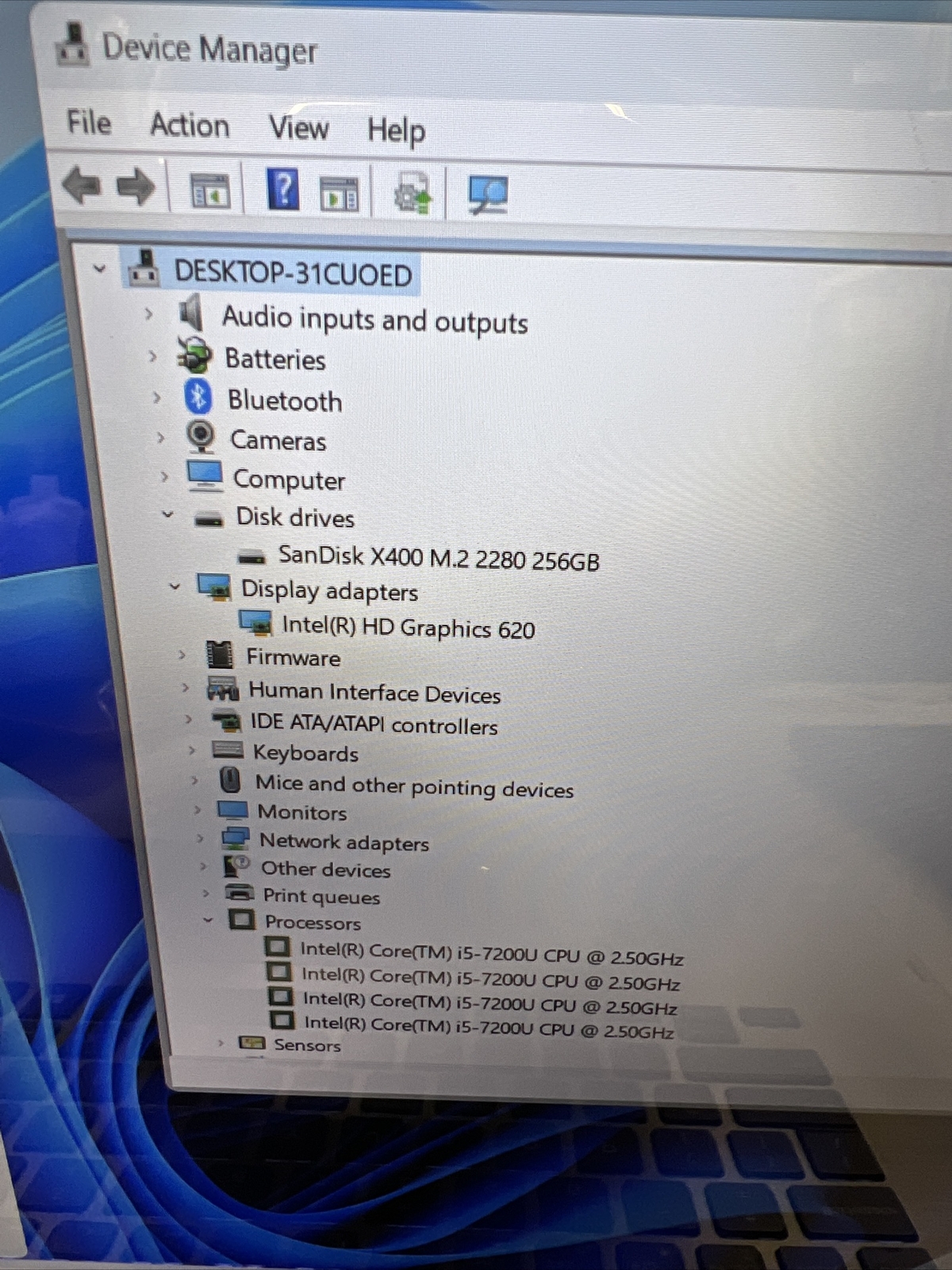The height and width of the screenshot is (1270, 952).
Task: Click the Device Manager title bar icon
Action: (74, 44)
